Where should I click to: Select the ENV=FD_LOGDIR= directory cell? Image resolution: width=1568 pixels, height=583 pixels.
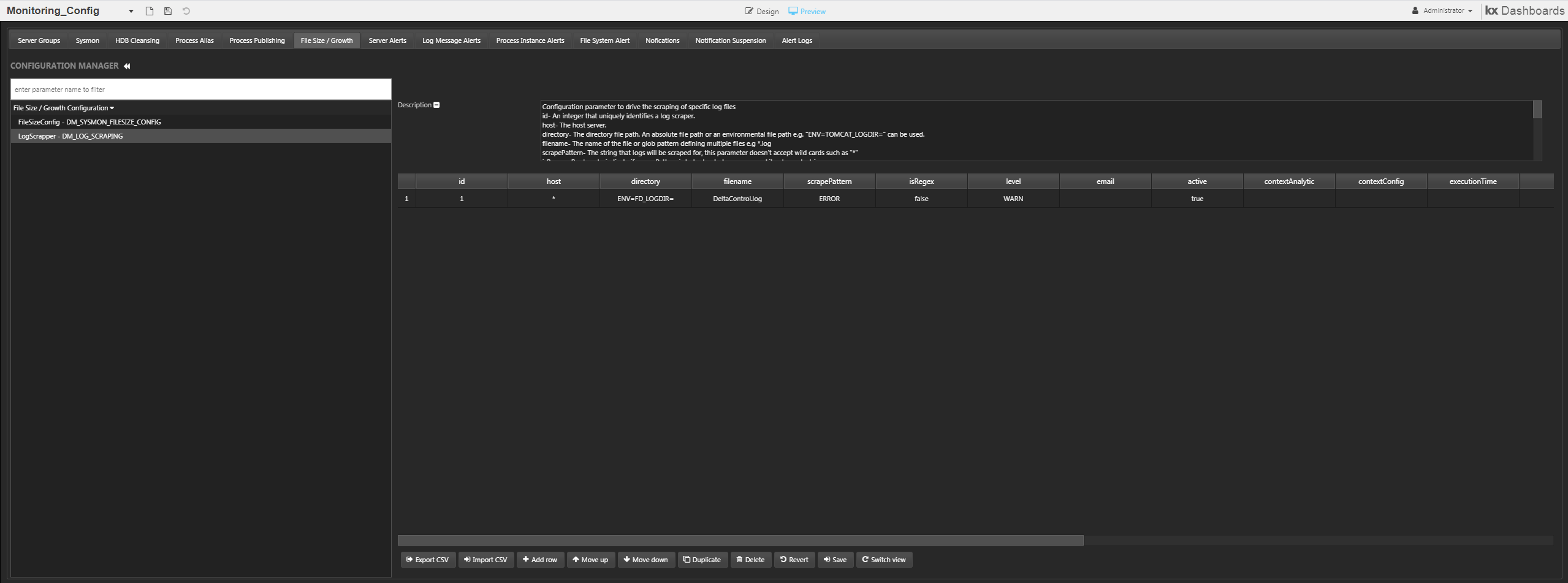click(645, 199)
